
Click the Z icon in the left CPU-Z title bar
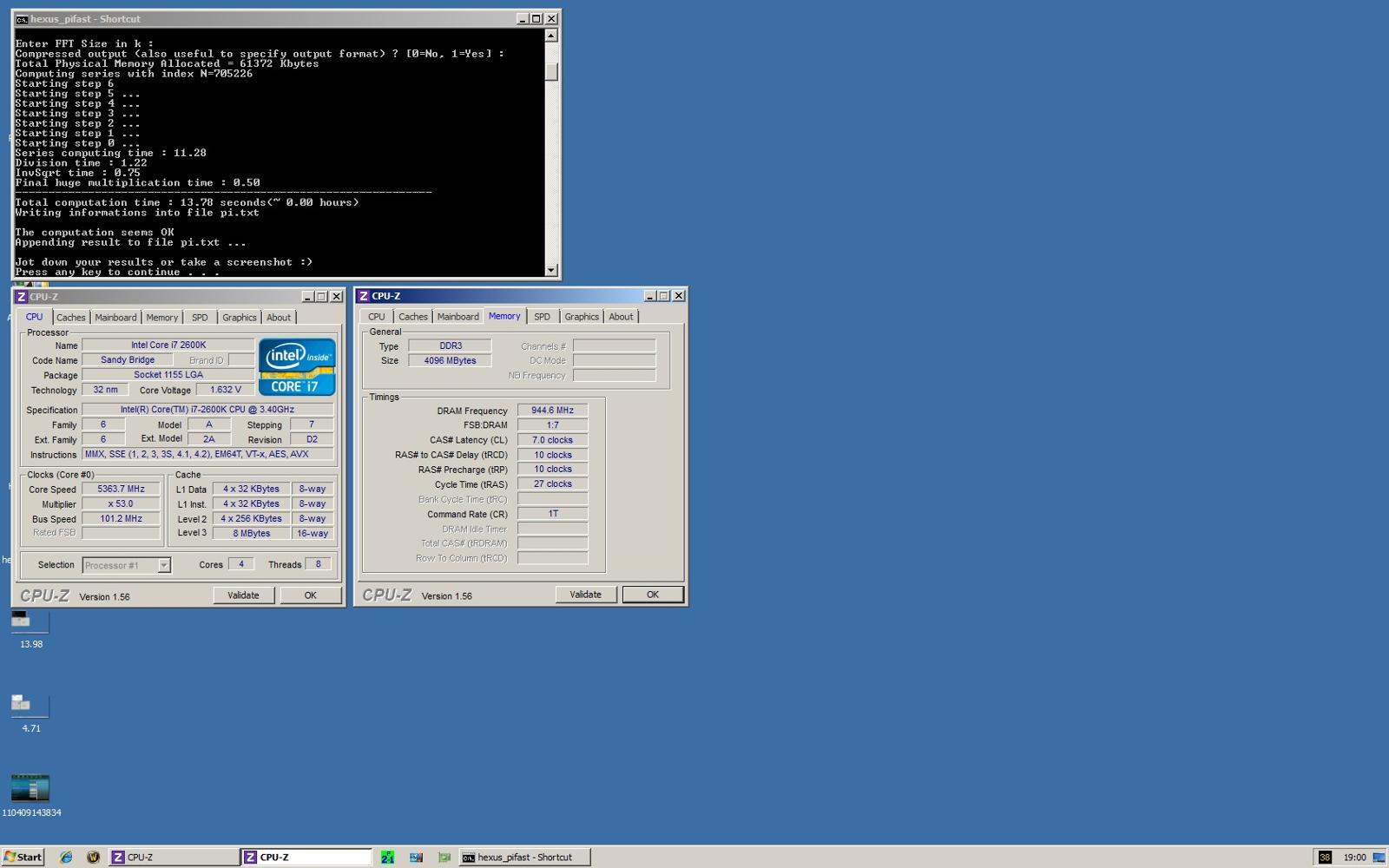(x=22, y=297)
